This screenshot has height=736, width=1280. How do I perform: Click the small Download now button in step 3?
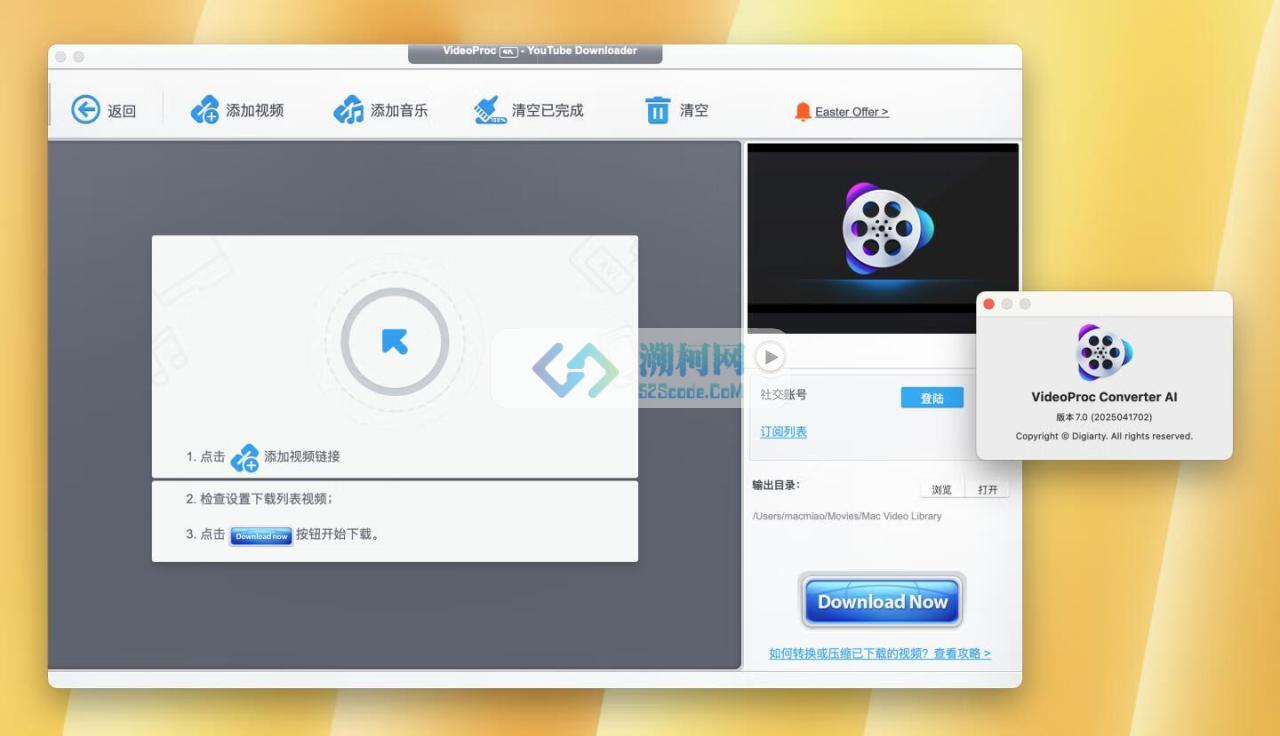[x=261, y=536]
